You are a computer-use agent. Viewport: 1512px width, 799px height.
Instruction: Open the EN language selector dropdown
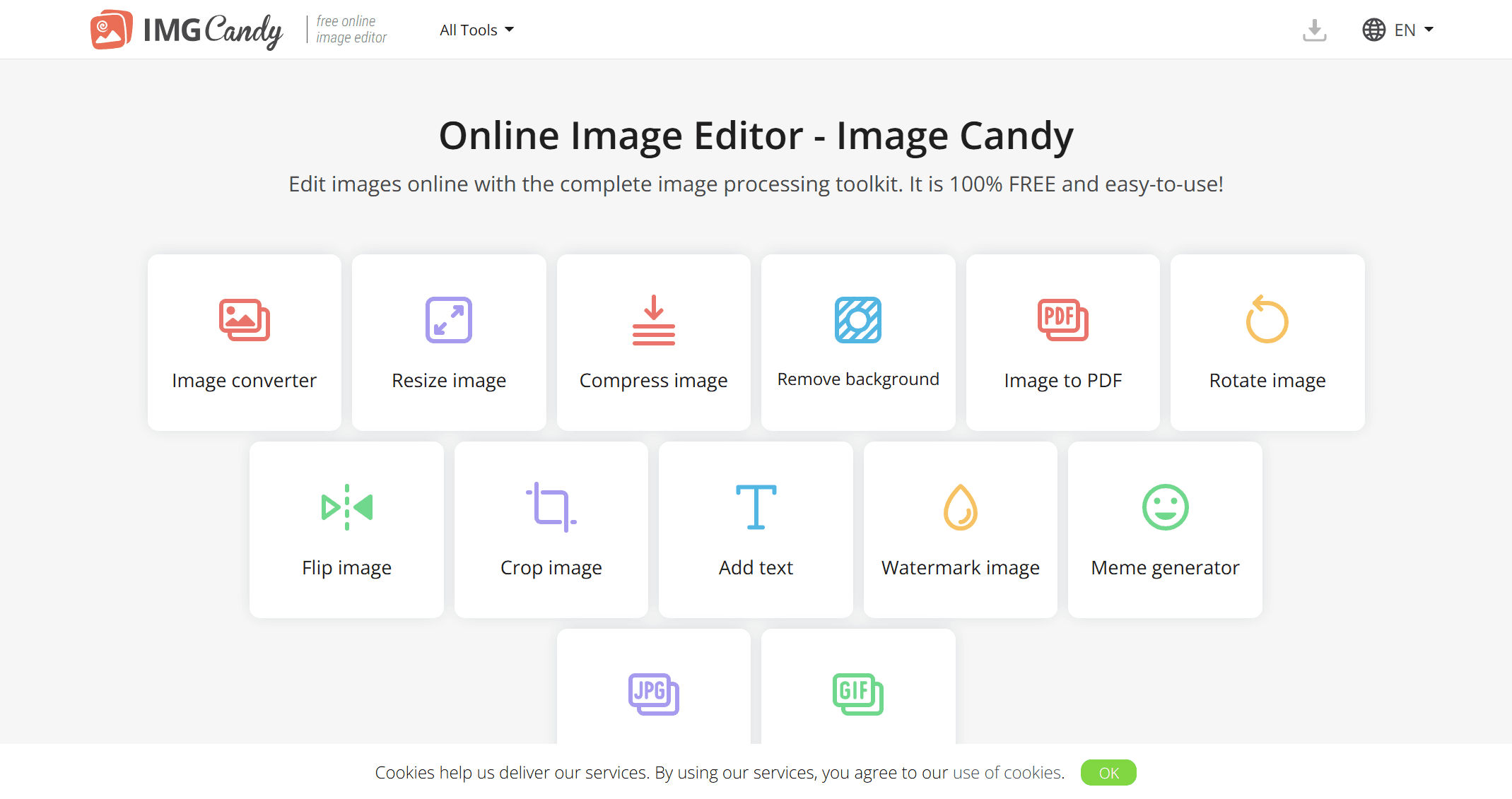1413,30
